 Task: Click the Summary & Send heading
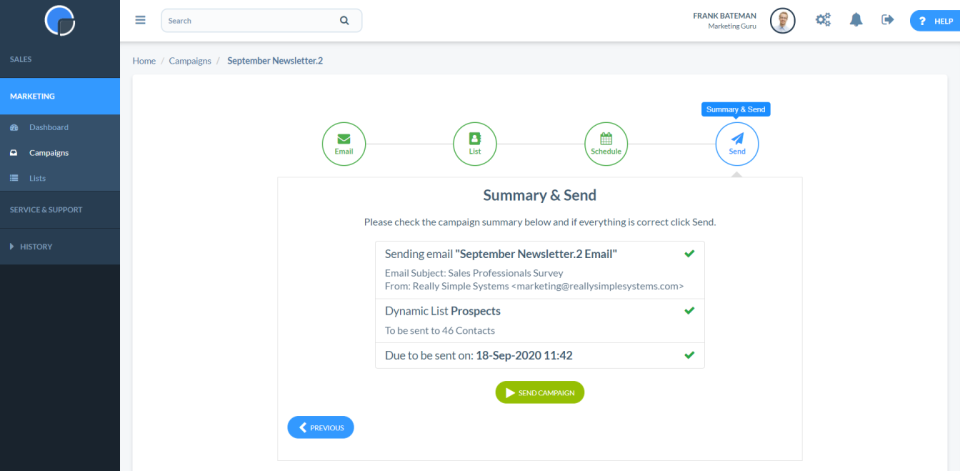pos(539,195)
